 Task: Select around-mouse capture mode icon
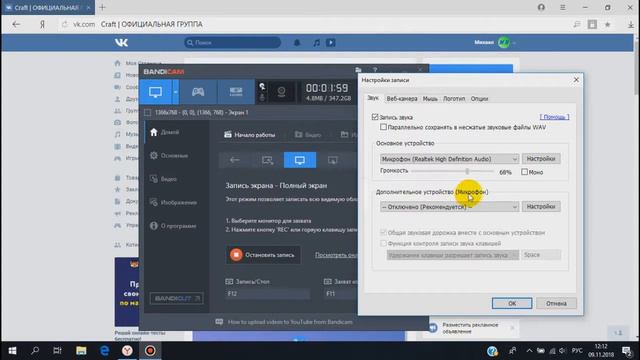pos(333,160)
